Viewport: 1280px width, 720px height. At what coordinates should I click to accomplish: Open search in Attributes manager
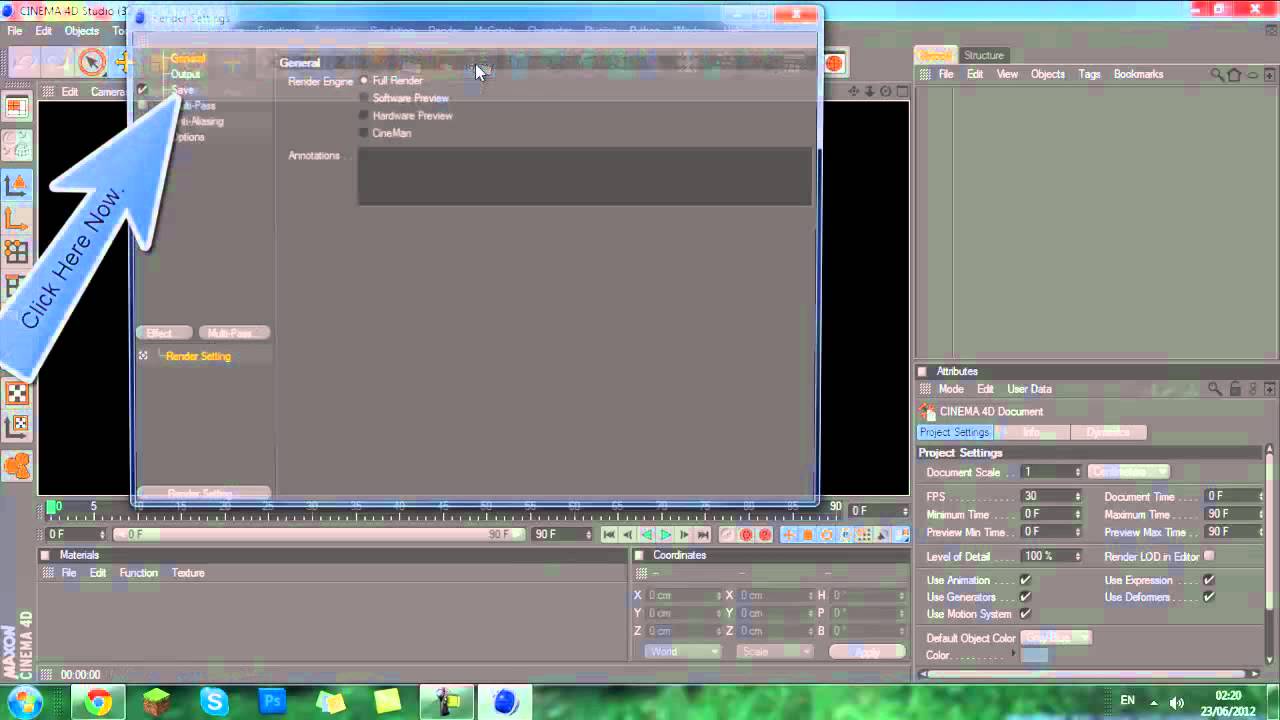(x=1214, y=389)
